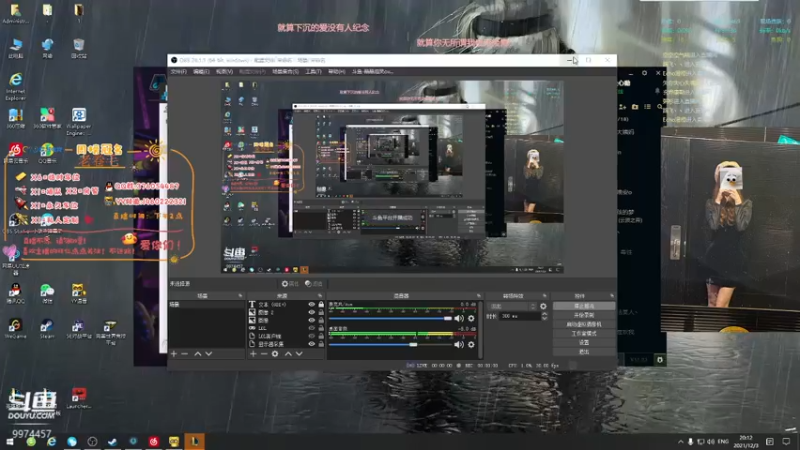Click the Exit button in Controls
Screen dimensions: 800x450
tap(584, 352)
